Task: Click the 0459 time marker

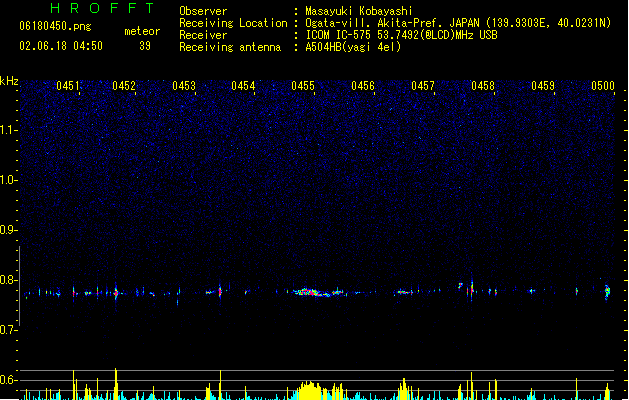Action: [x=543, y=86]
